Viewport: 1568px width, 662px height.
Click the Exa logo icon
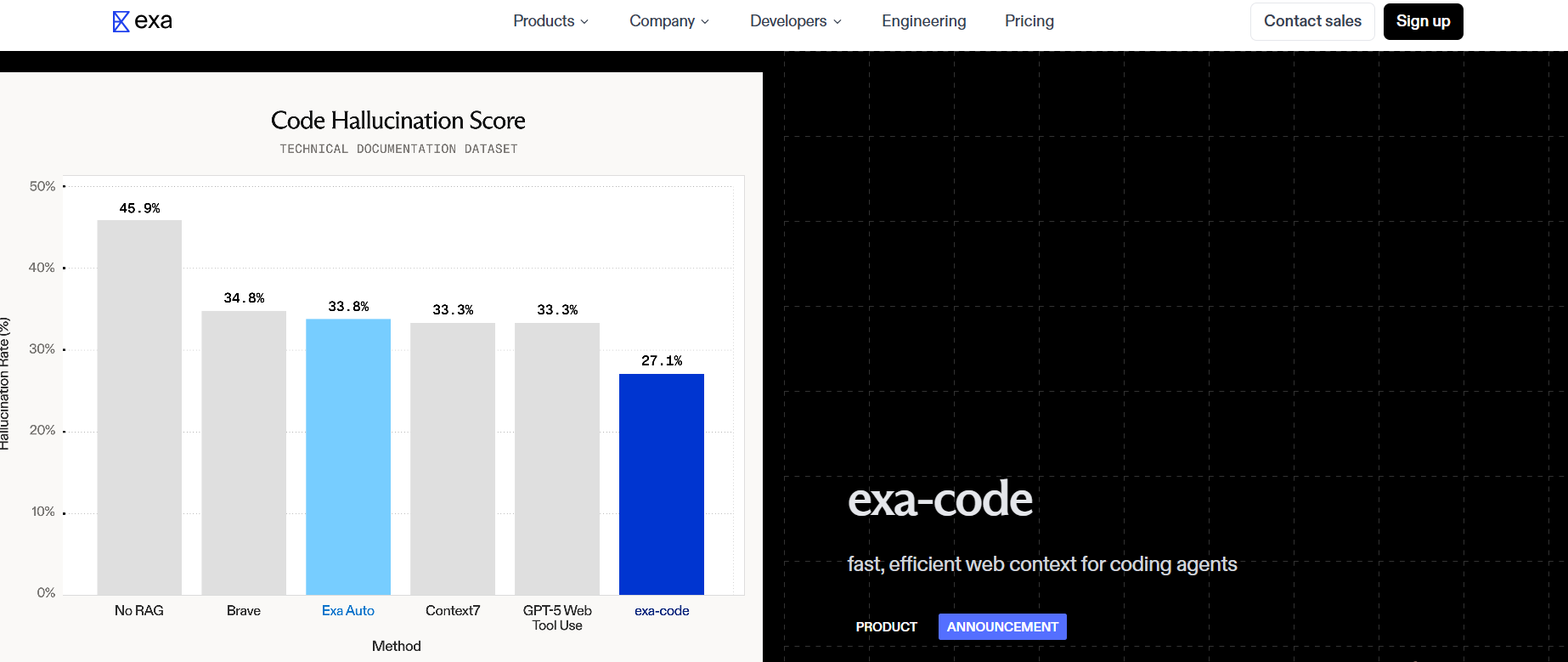pos(121,21)
